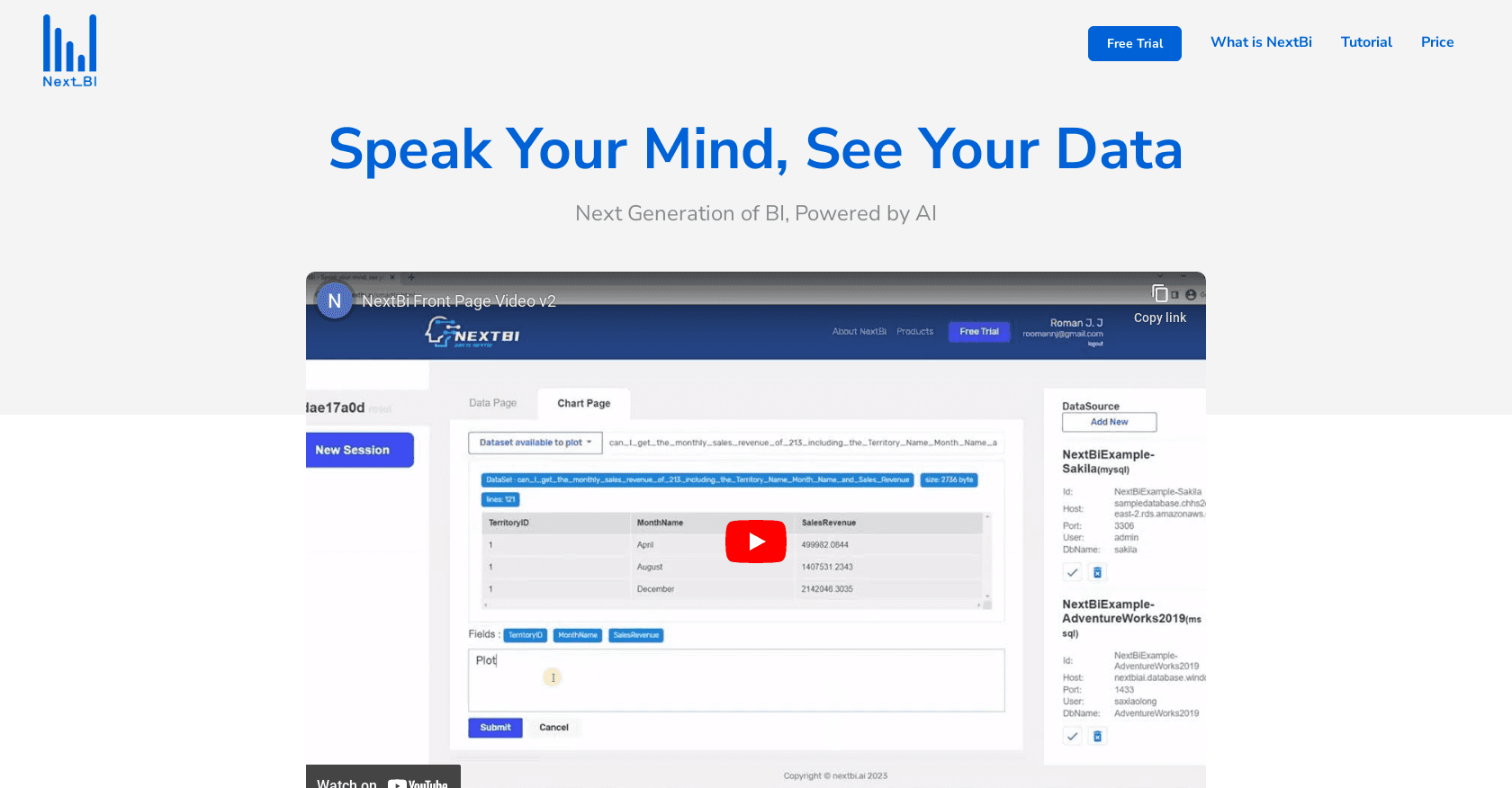Viewport: 1512px width, 788px height.
Task: Click the Copy link icon on the video
Action: point(1160,293)
